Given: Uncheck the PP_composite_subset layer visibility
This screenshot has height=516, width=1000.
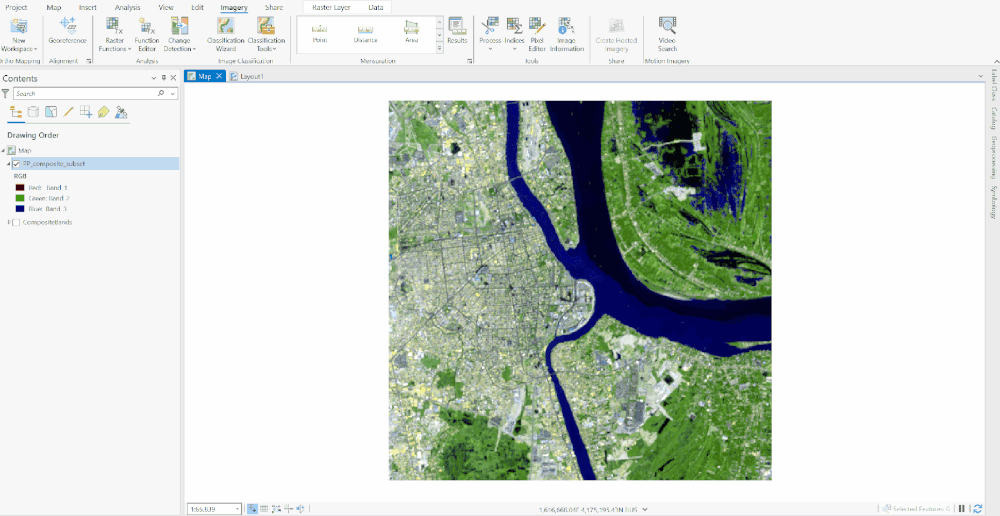Looking at the screenshot, I should [x=17, y=164].
